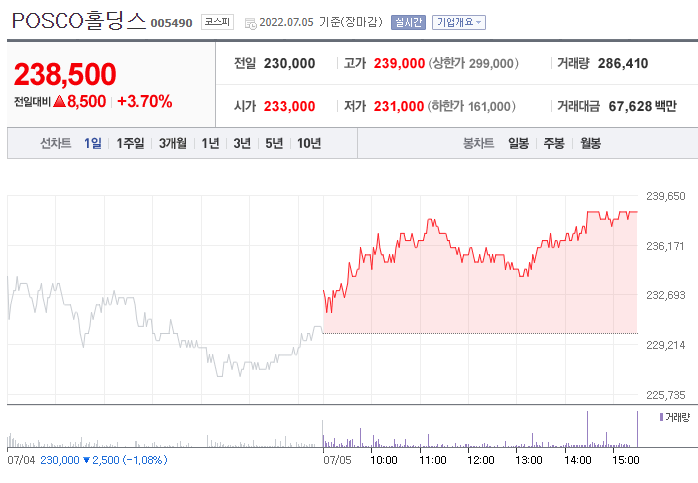This screenshot has height=483, width=698.
Task: Select the 3년 line chart tab
Action: [242, 143]
